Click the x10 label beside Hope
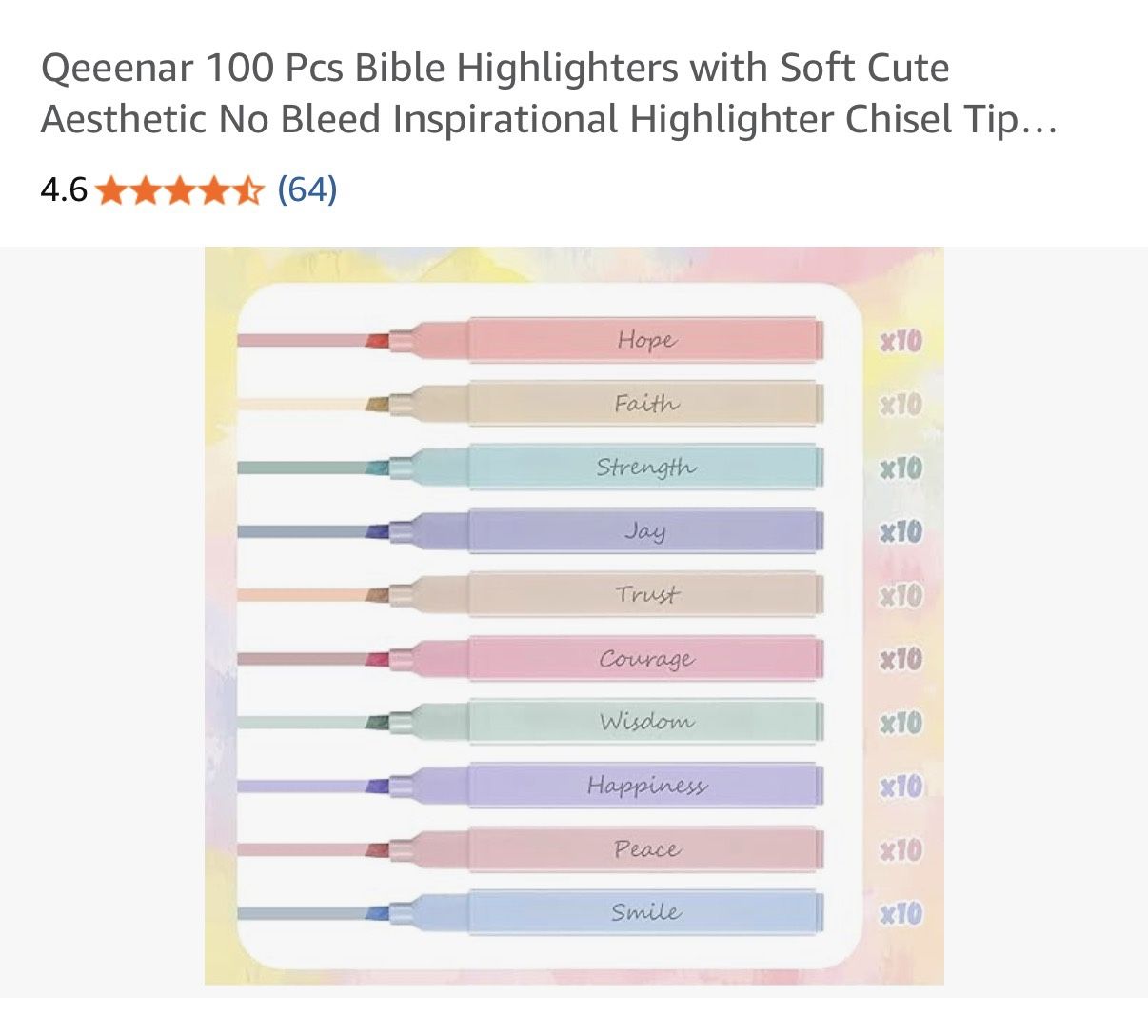The width and height of the screenshot is (1148, 1036). coord(901,341)
